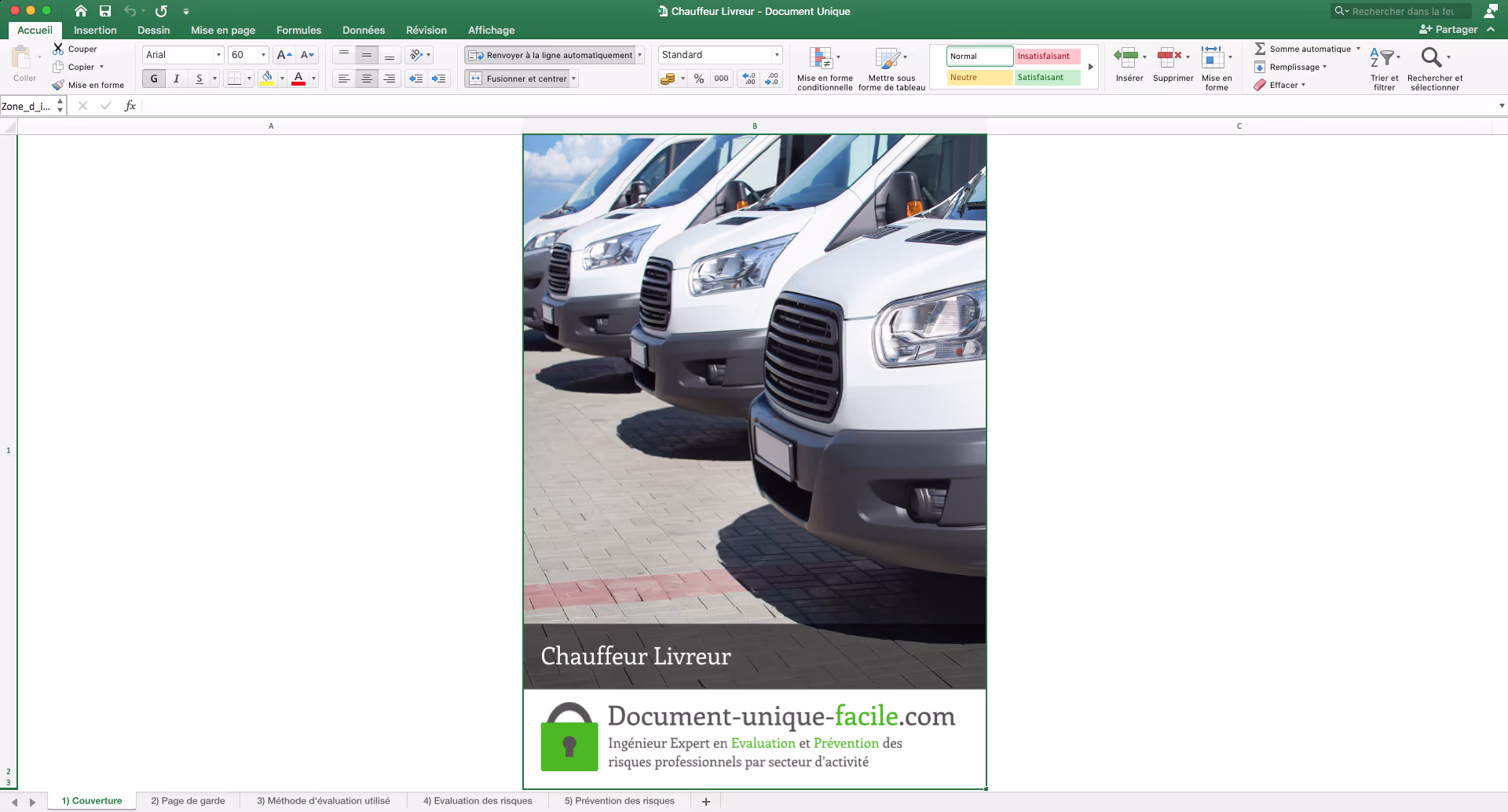Click Trier et filtrer icon
The width and height of the screenshot is (1508, 812).
pyautogui.click(x=1385, y=68)
